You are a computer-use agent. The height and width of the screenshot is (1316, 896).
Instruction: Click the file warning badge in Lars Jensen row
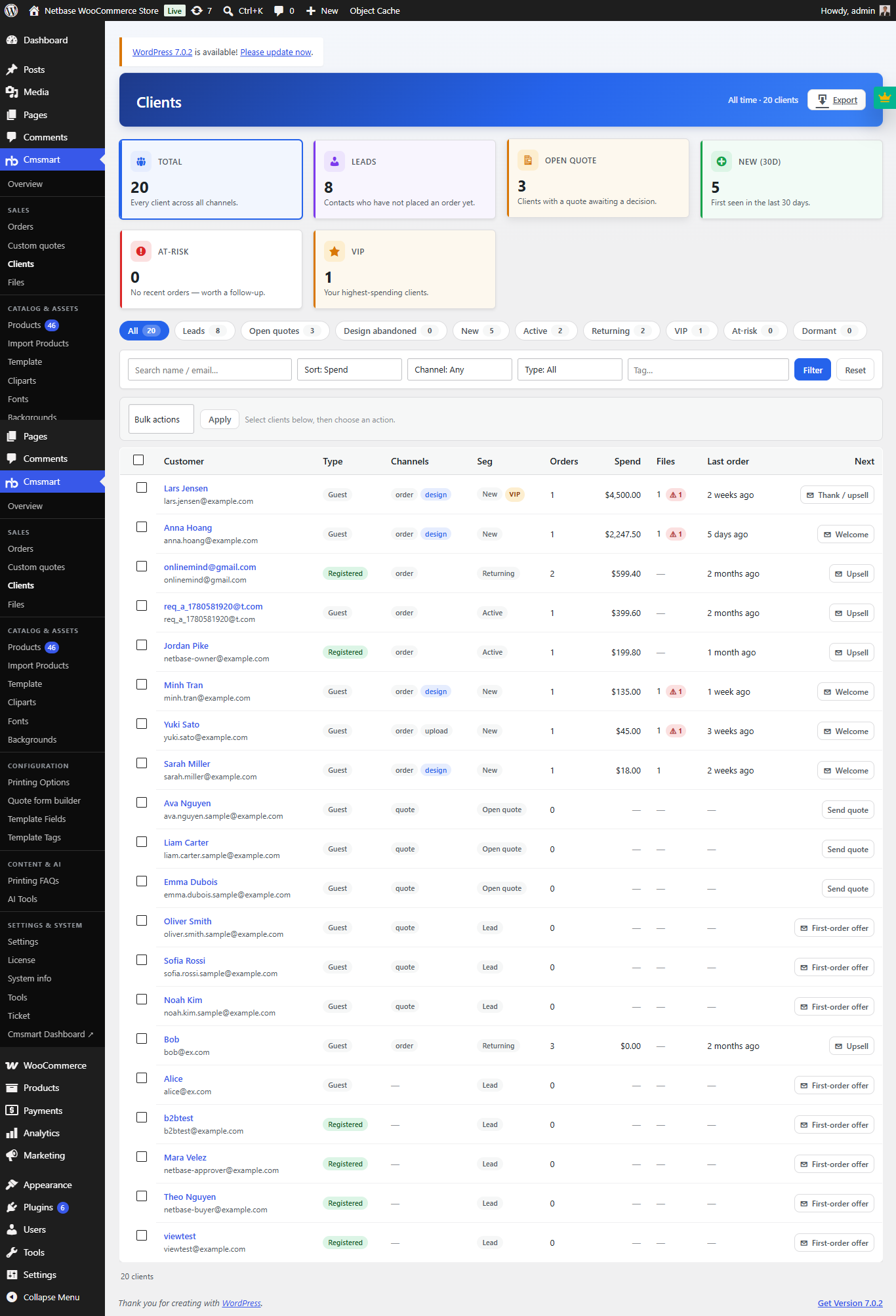point(676,495)
